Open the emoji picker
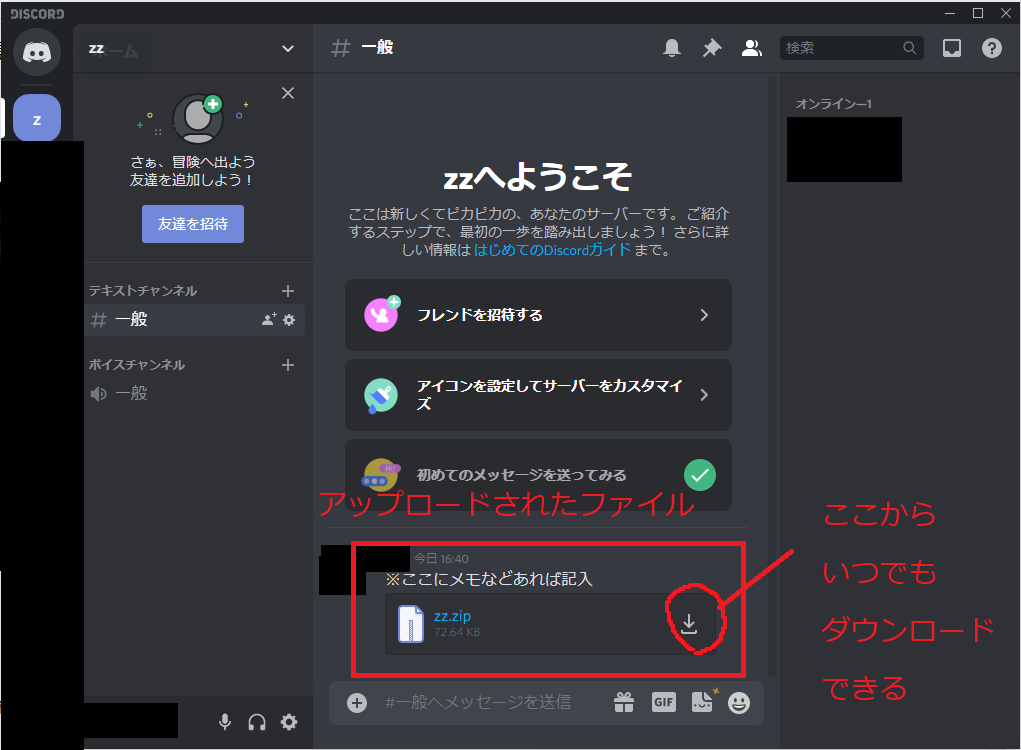1021x750 pixels. click(739, 703)
